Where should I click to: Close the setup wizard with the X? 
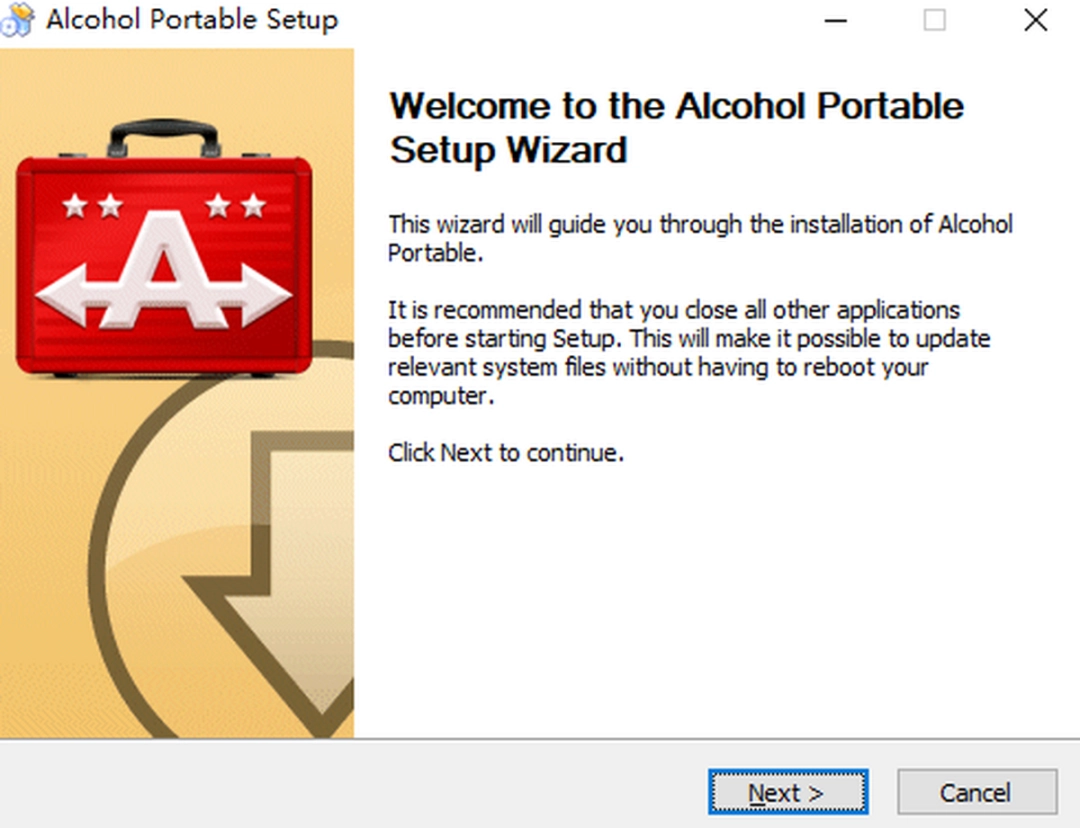(x=1035, y=20)
